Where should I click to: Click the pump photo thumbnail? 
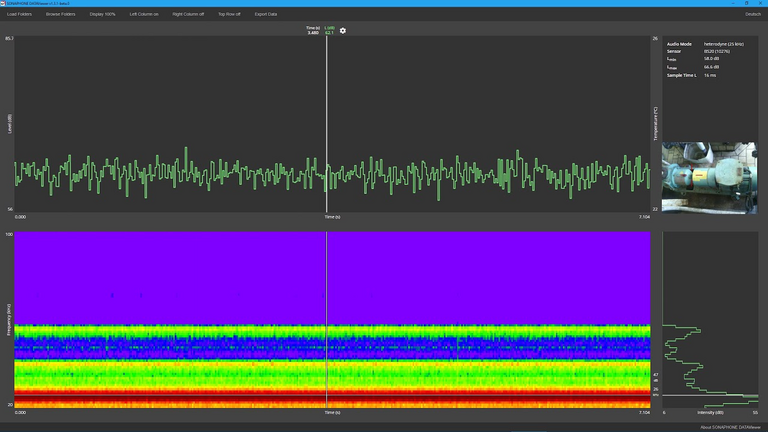pyautogui.click(x=709, y=177)
